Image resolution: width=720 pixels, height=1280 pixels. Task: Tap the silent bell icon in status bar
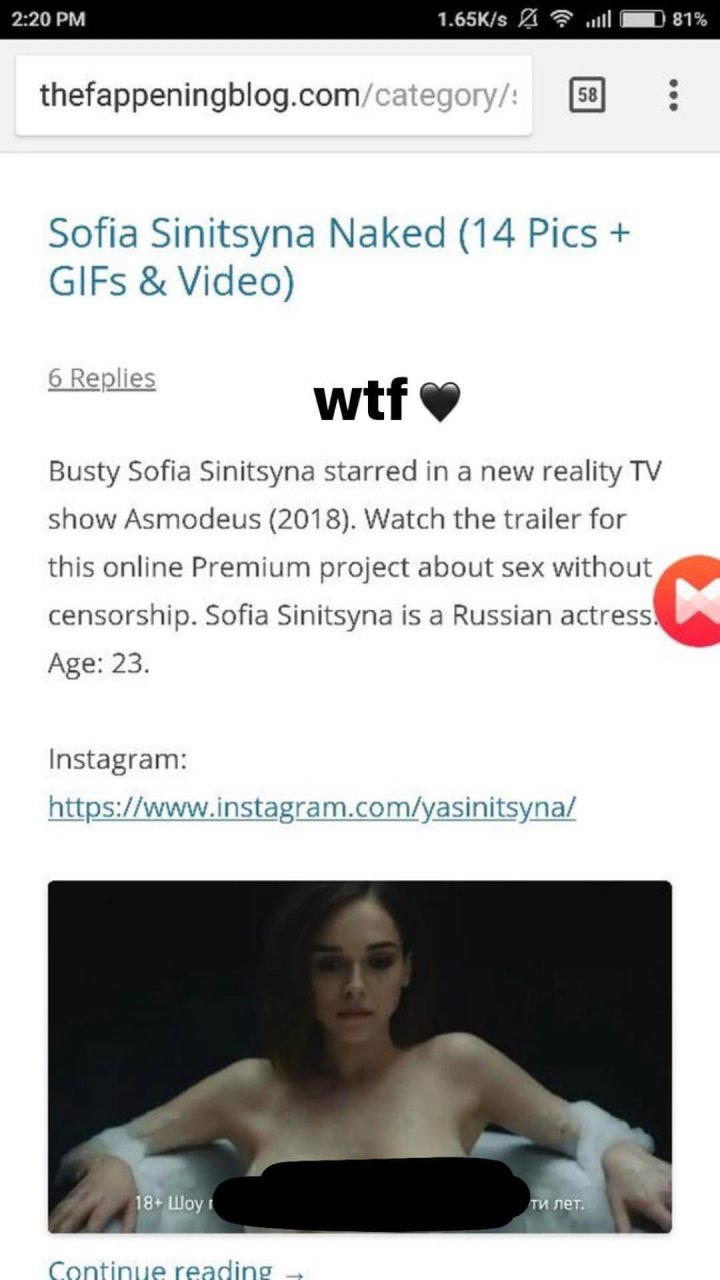coord(532,19)
